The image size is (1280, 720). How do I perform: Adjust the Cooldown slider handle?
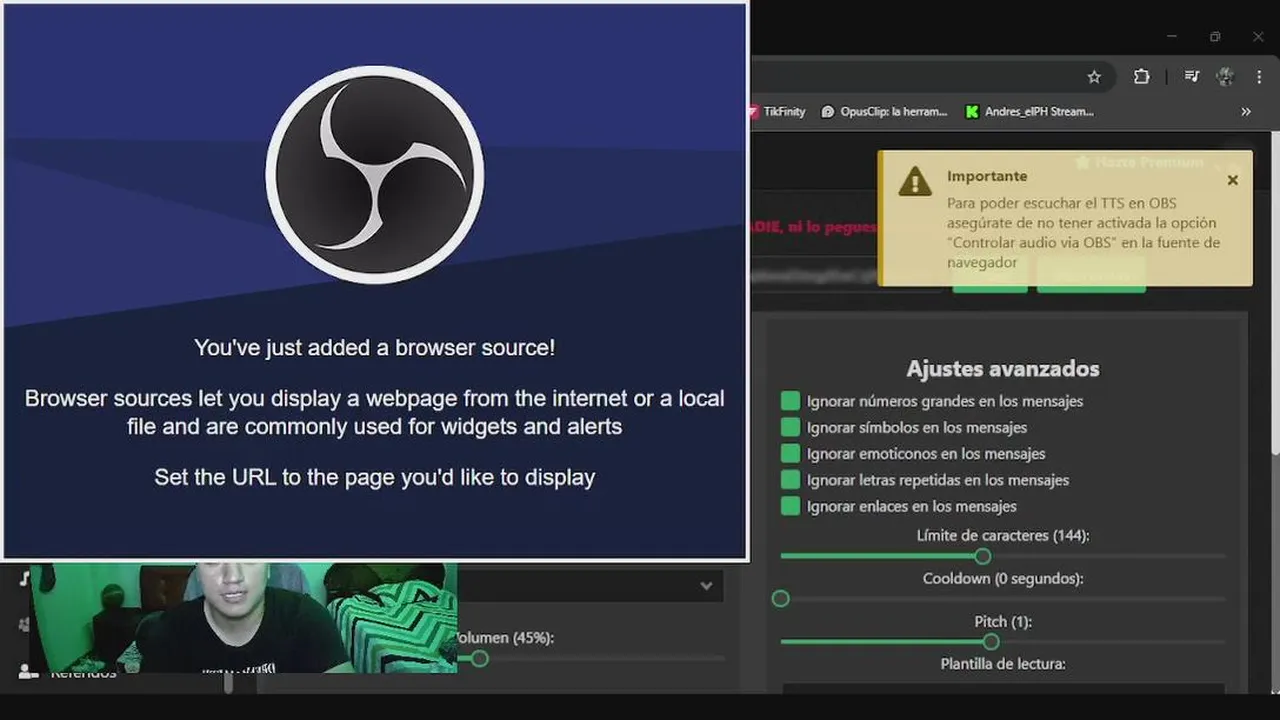point(781,599)
